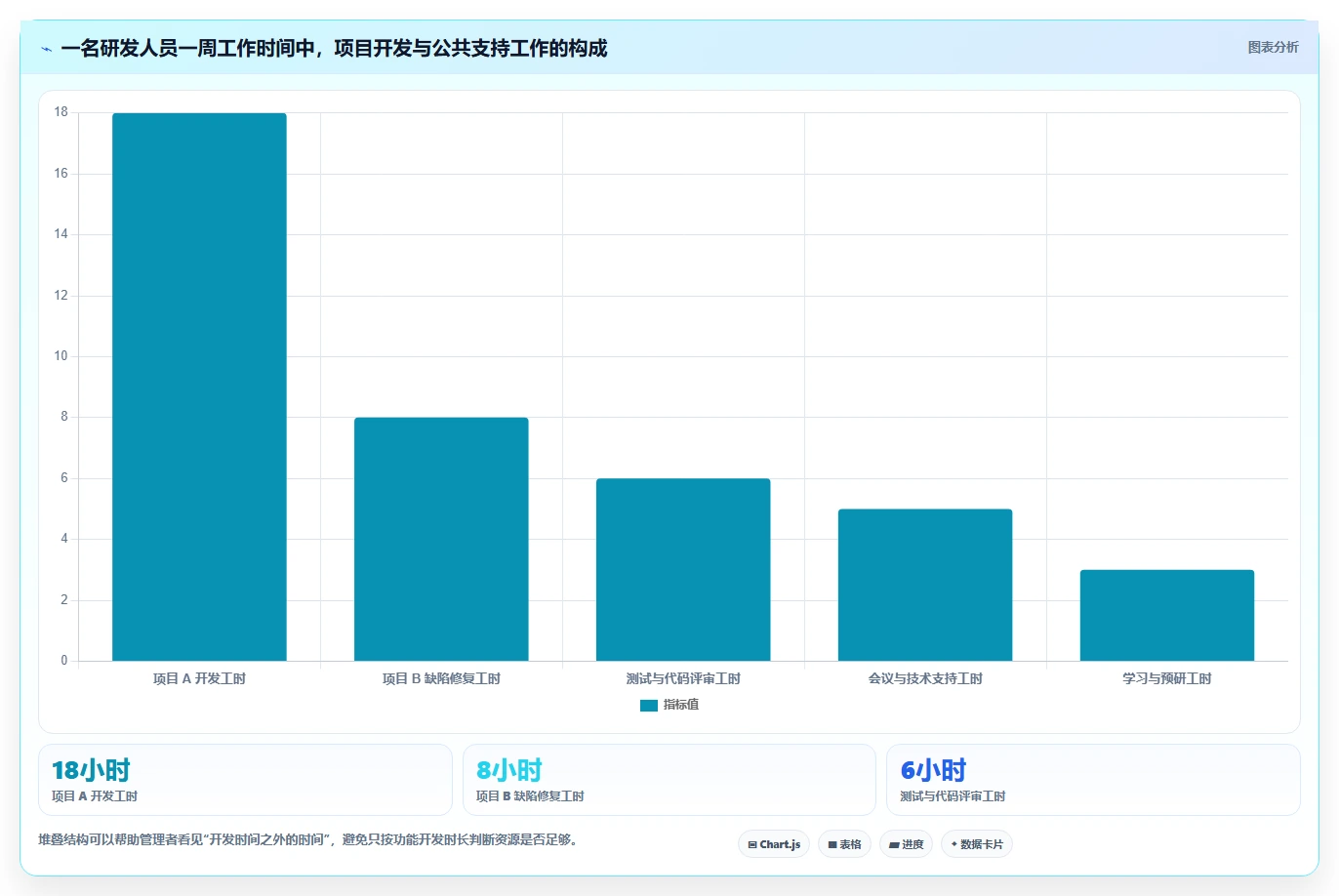This screenshot has height=896, width=1339.
Task: Click the 项目 B 缺陷修复工时 axis label
Action: (441, 678)
